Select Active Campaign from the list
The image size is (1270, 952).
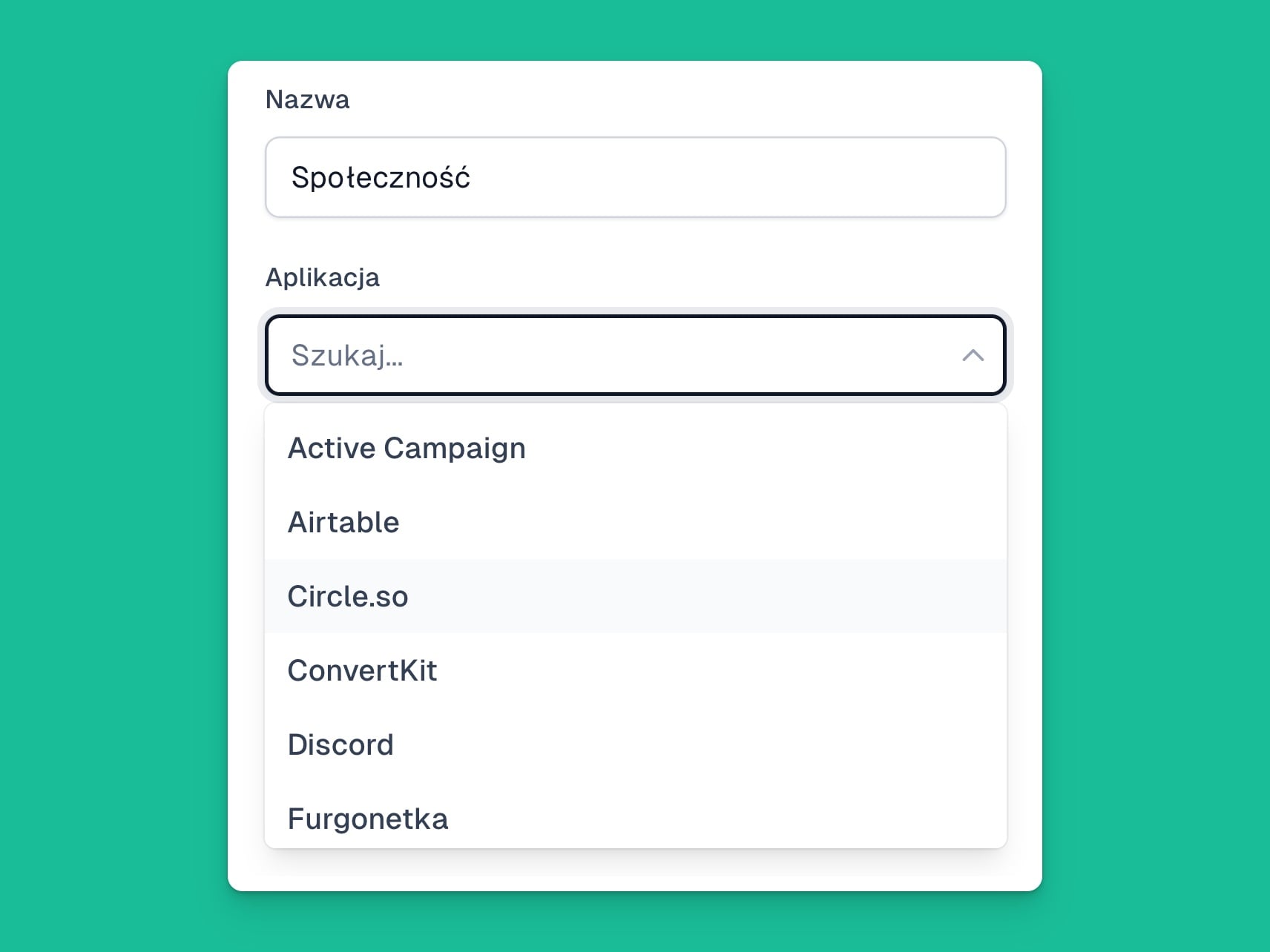pos(636,448)
